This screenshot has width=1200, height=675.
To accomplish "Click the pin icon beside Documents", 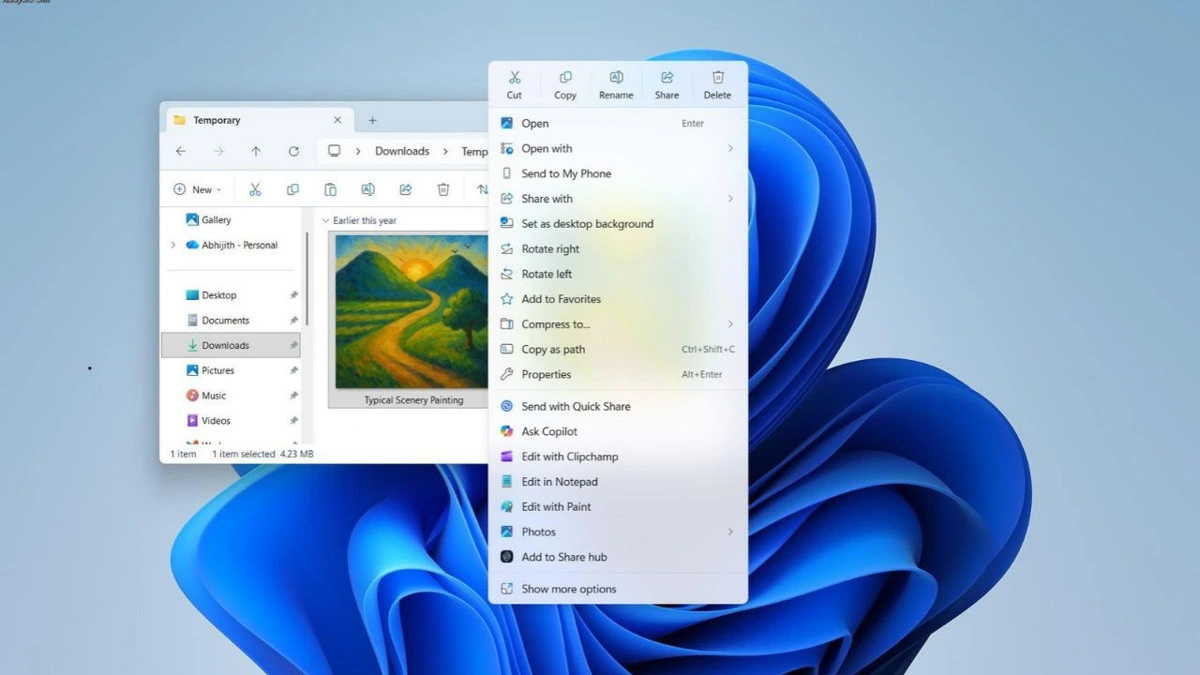I will pyautogui.click(x=293, y=320).
